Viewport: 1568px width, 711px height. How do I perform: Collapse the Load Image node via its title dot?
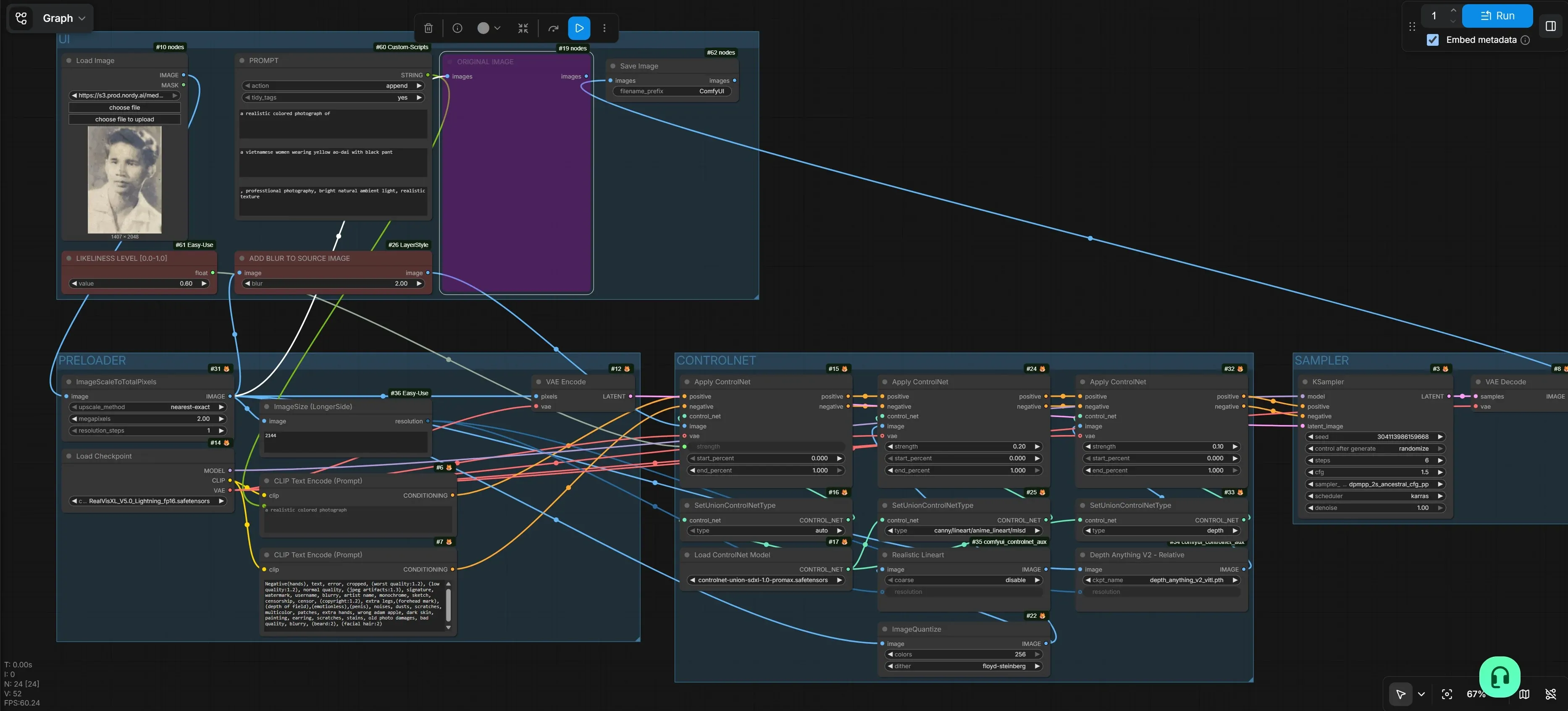69,61
